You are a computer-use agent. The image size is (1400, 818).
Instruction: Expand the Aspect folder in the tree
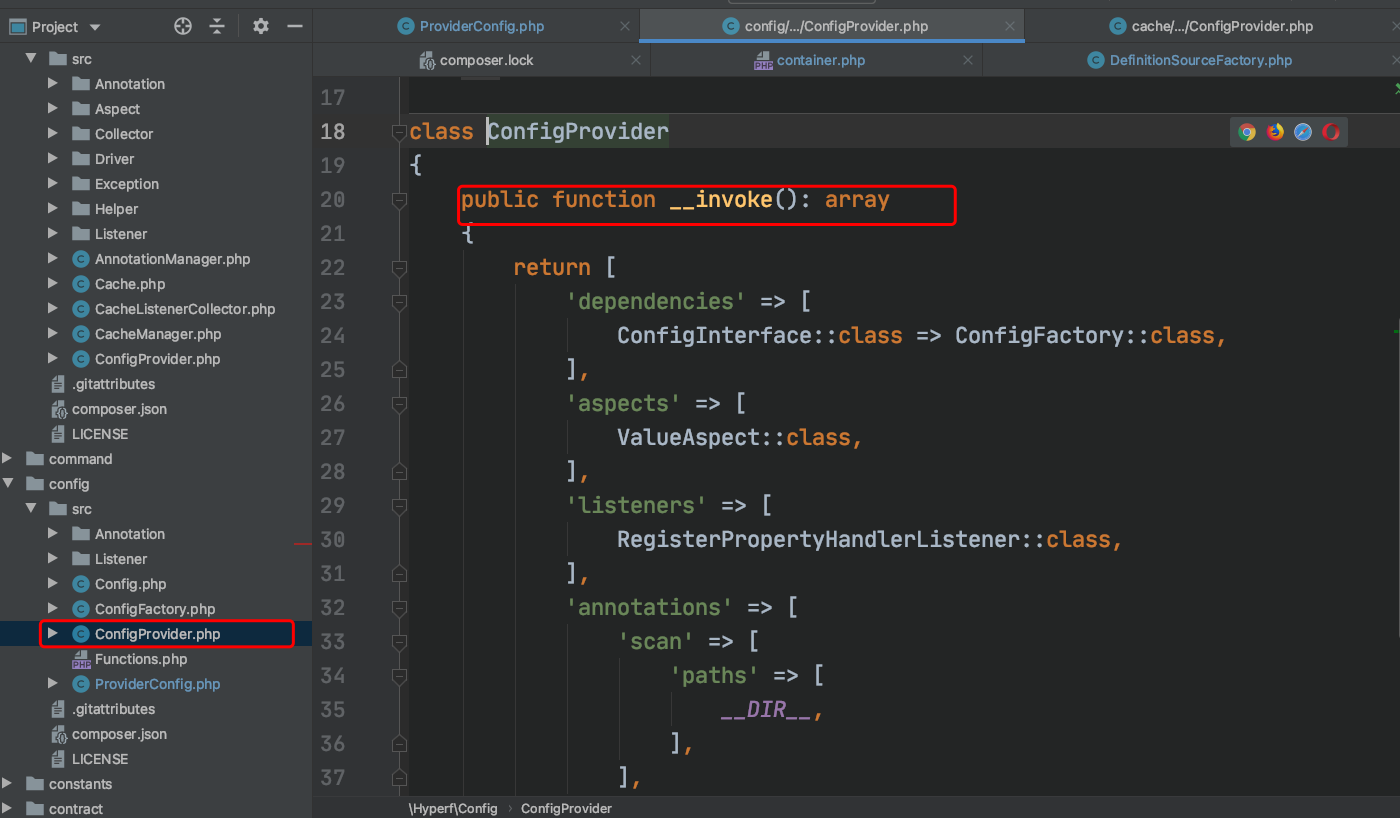click(53, 109)
